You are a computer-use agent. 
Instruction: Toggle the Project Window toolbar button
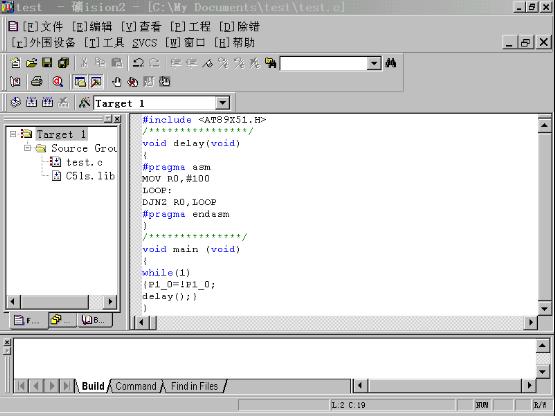(80, 82)
